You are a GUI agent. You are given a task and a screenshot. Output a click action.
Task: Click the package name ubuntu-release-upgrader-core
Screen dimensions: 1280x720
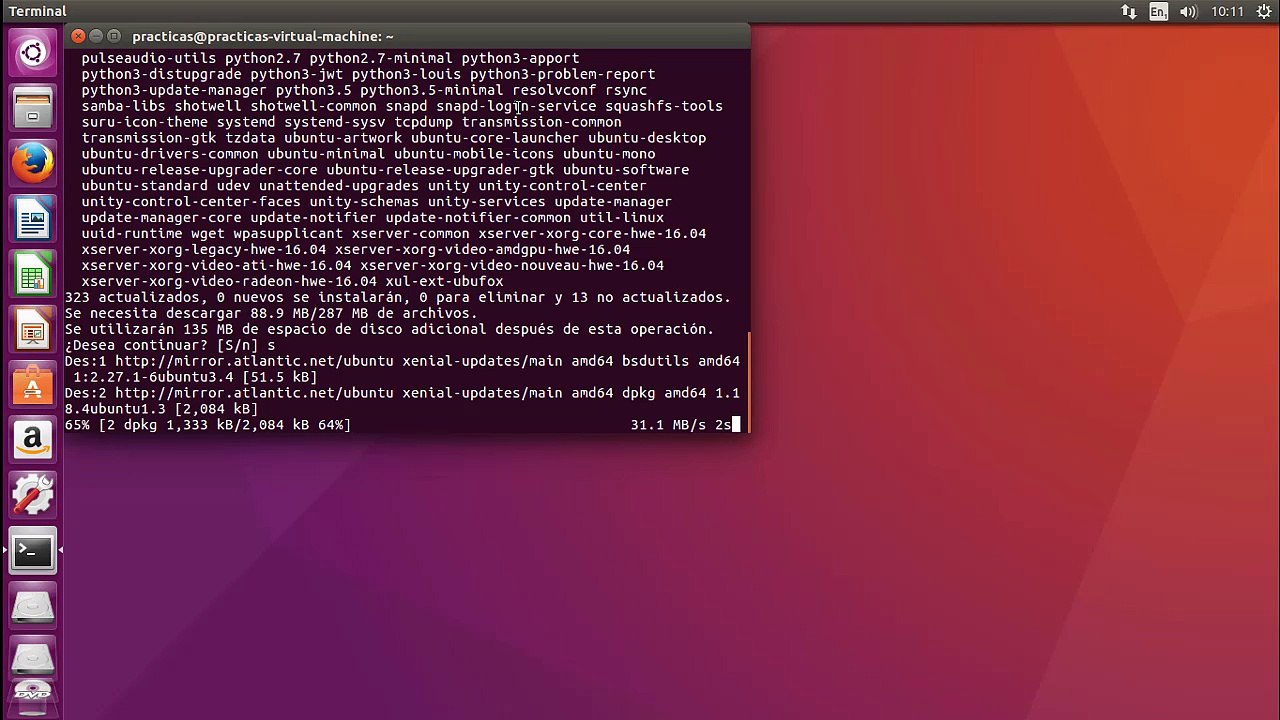click(x=200, y=170)
